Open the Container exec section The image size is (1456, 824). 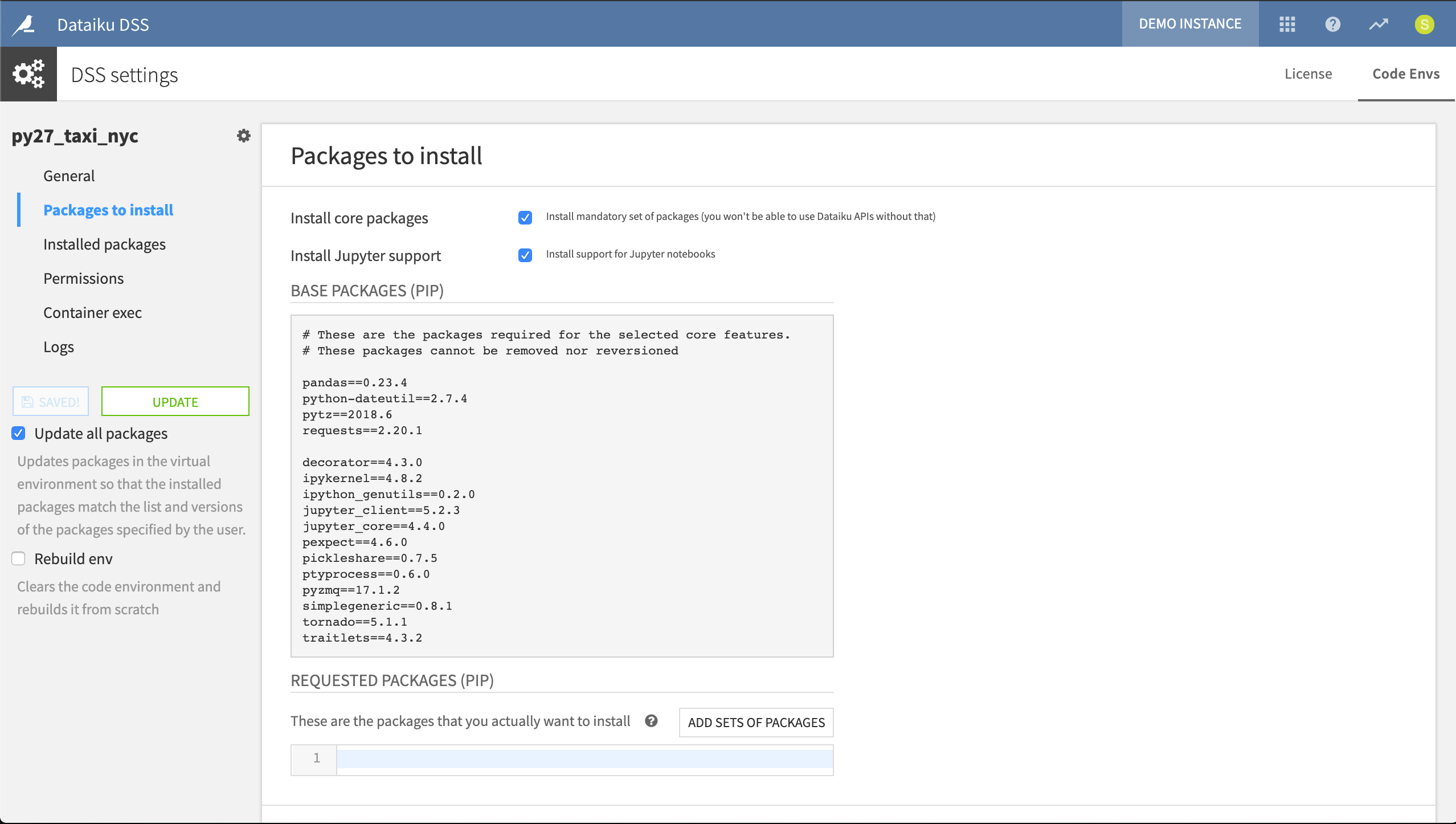[x=92, y=312]
